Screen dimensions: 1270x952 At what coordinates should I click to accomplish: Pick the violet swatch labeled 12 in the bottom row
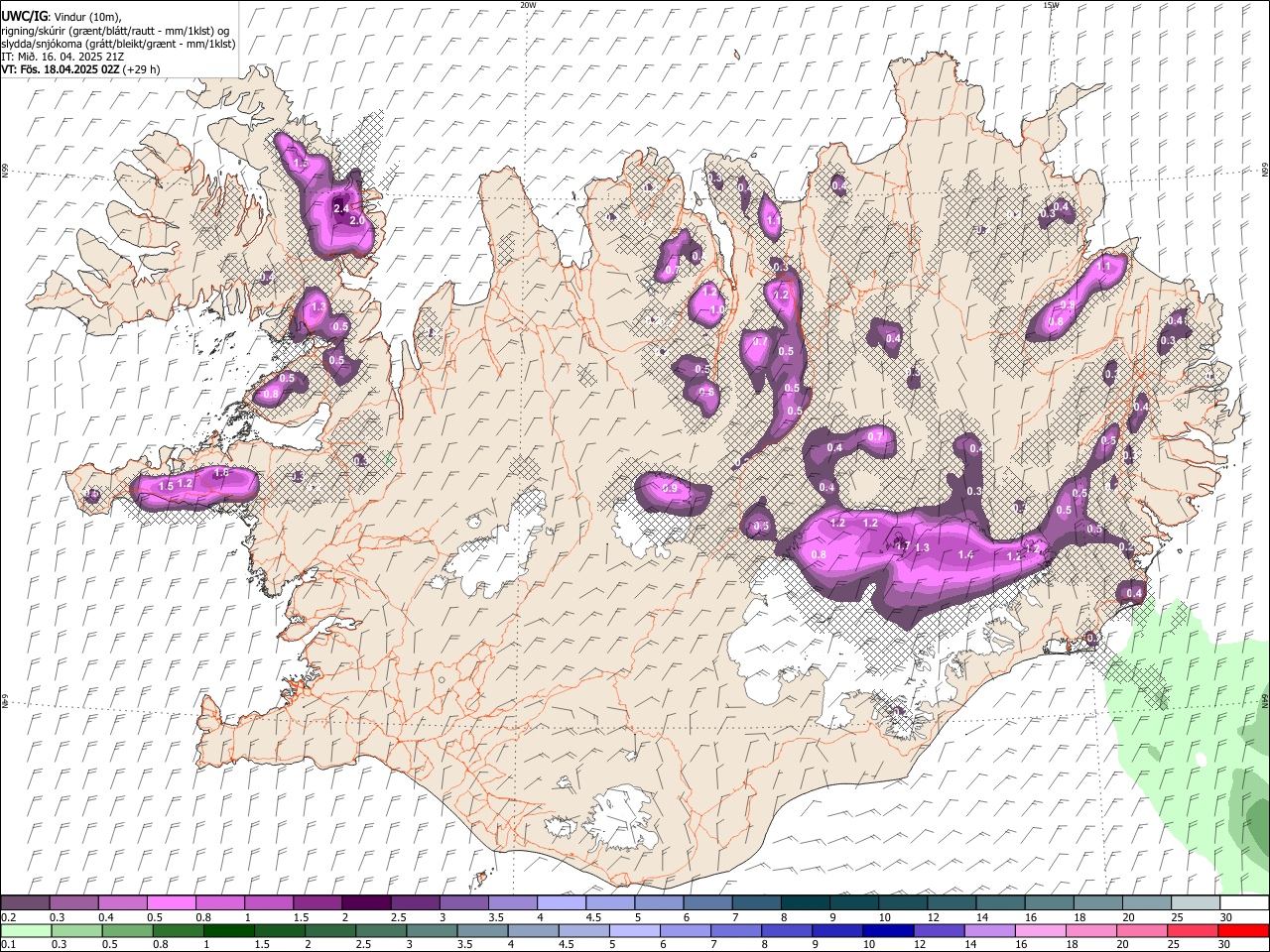coord(938,931)
